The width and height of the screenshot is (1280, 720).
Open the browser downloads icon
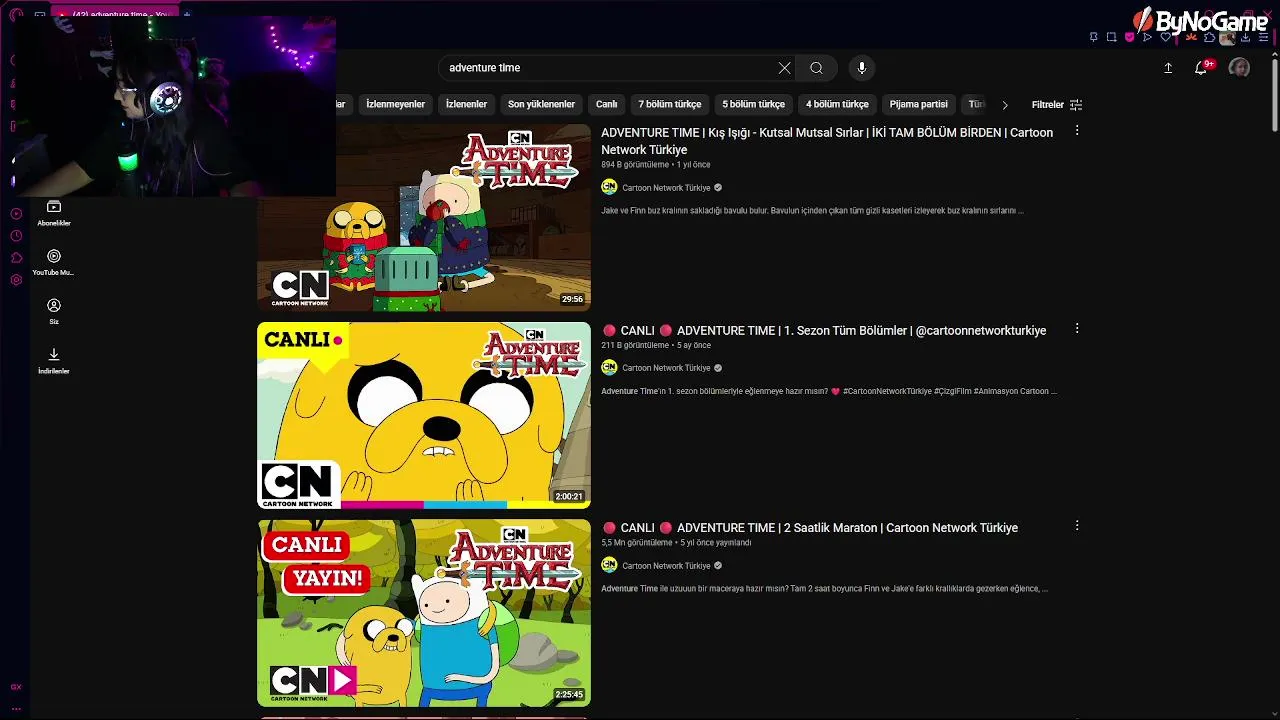pos(1246,38)
